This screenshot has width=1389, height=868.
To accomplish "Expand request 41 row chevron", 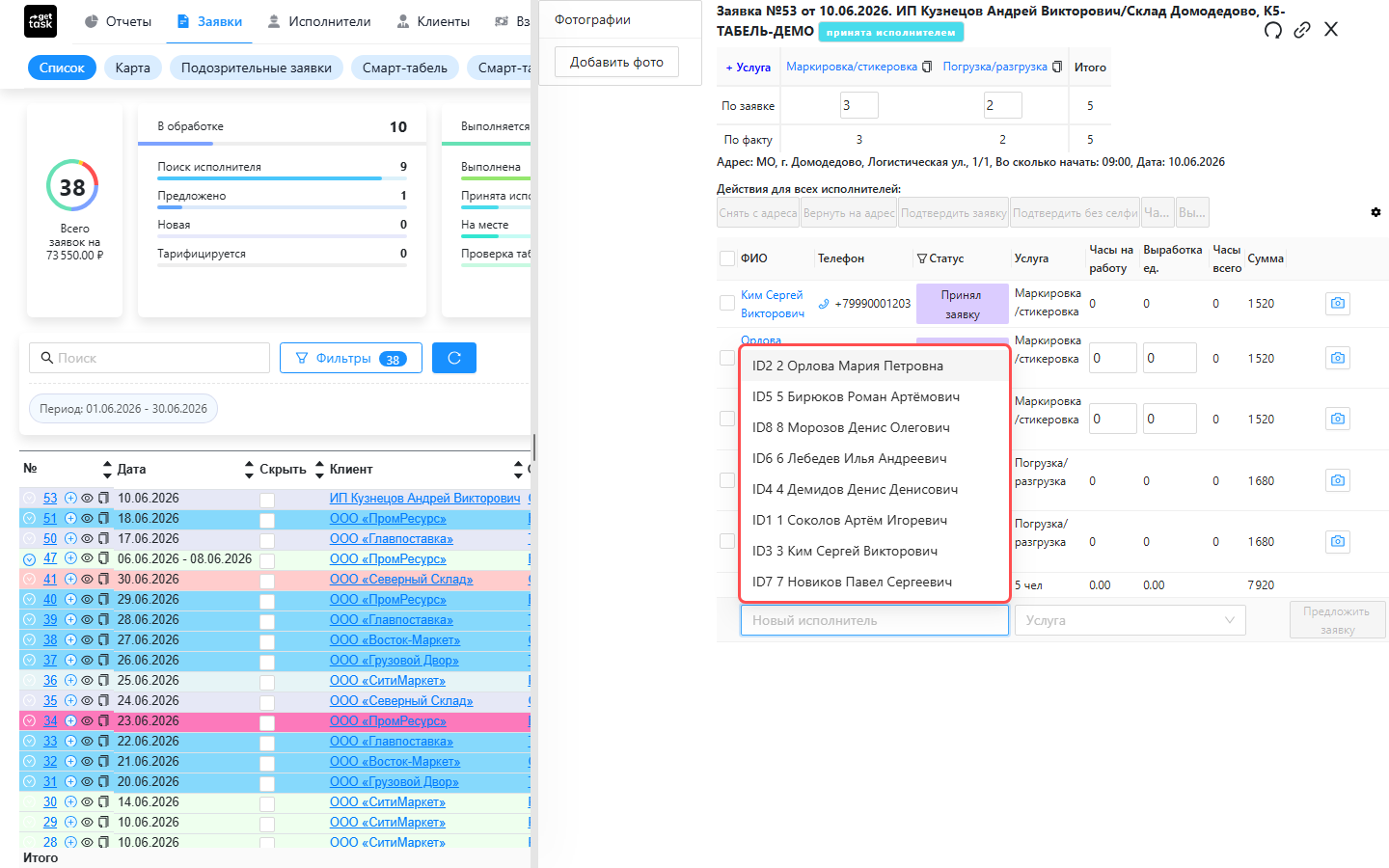I will pyautogui.click(x=29, y=580).
